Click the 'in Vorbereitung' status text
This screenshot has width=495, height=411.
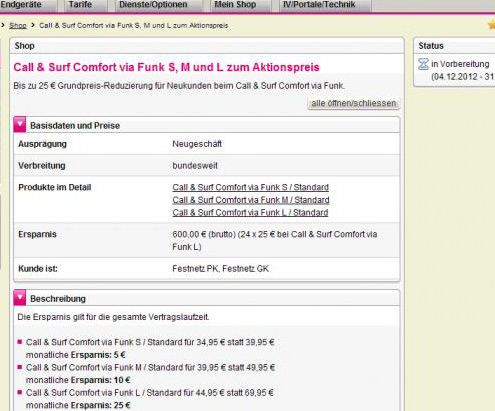point(460,64)
